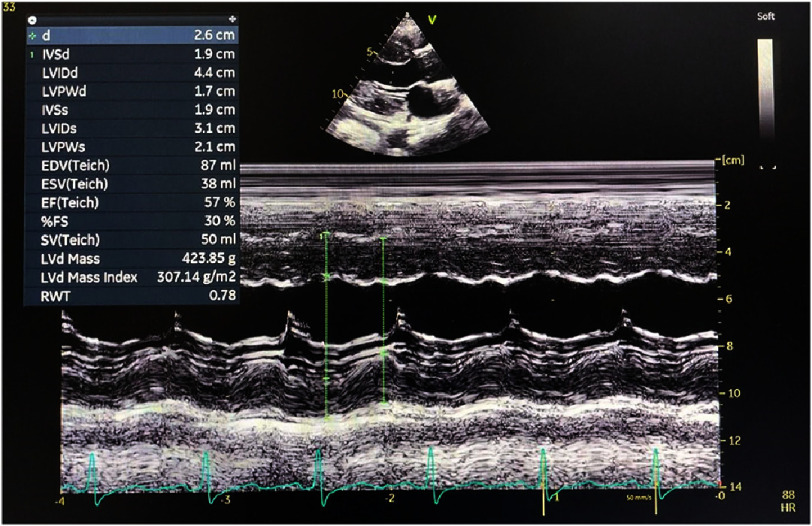
Task: Click the green caliper icon beside d
Action: click(33, 36)
